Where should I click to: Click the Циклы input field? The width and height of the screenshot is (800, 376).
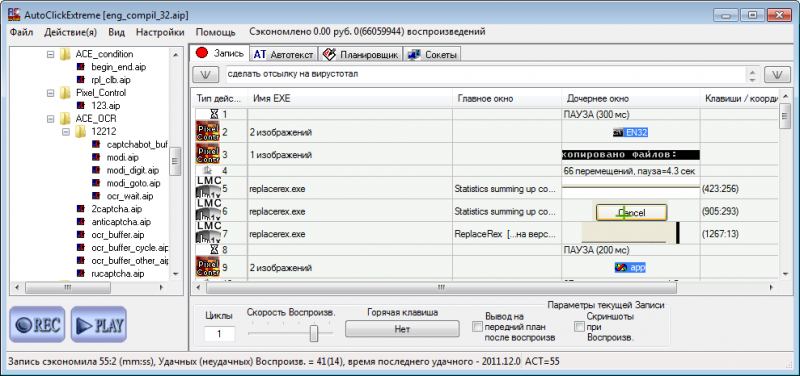(219, 334)
